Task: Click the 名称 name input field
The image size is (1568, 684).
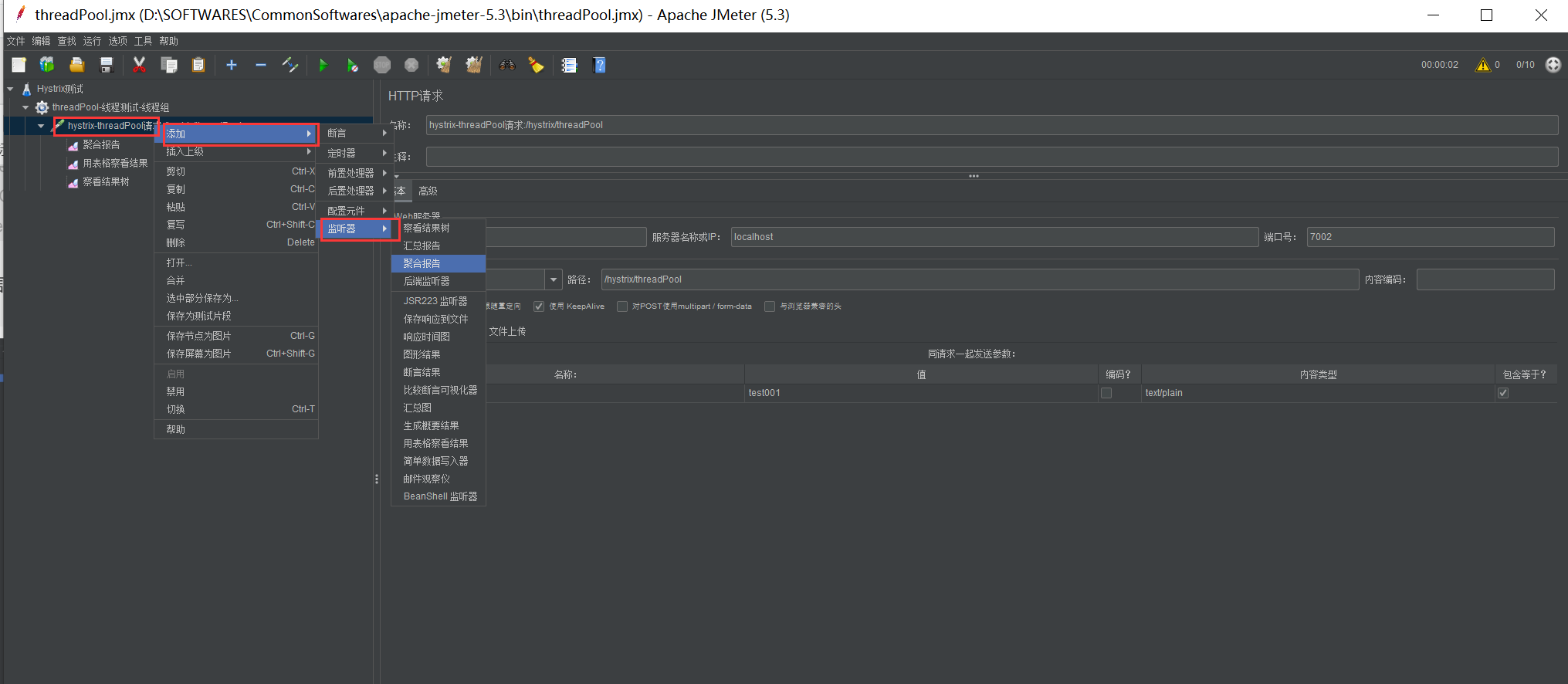Action: tap(991, 125)
